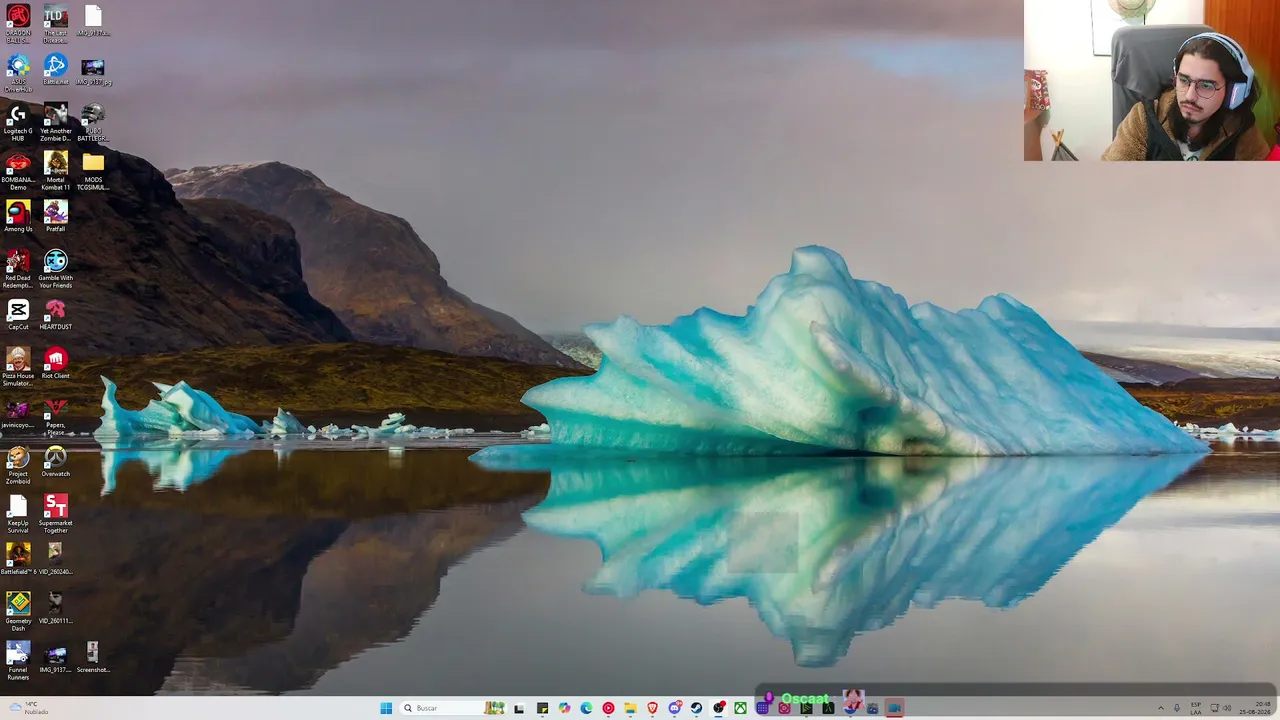Select the Battlefield 6 desktop icon
This screenshot has width=1280, height=720.
tap(18, 559)
